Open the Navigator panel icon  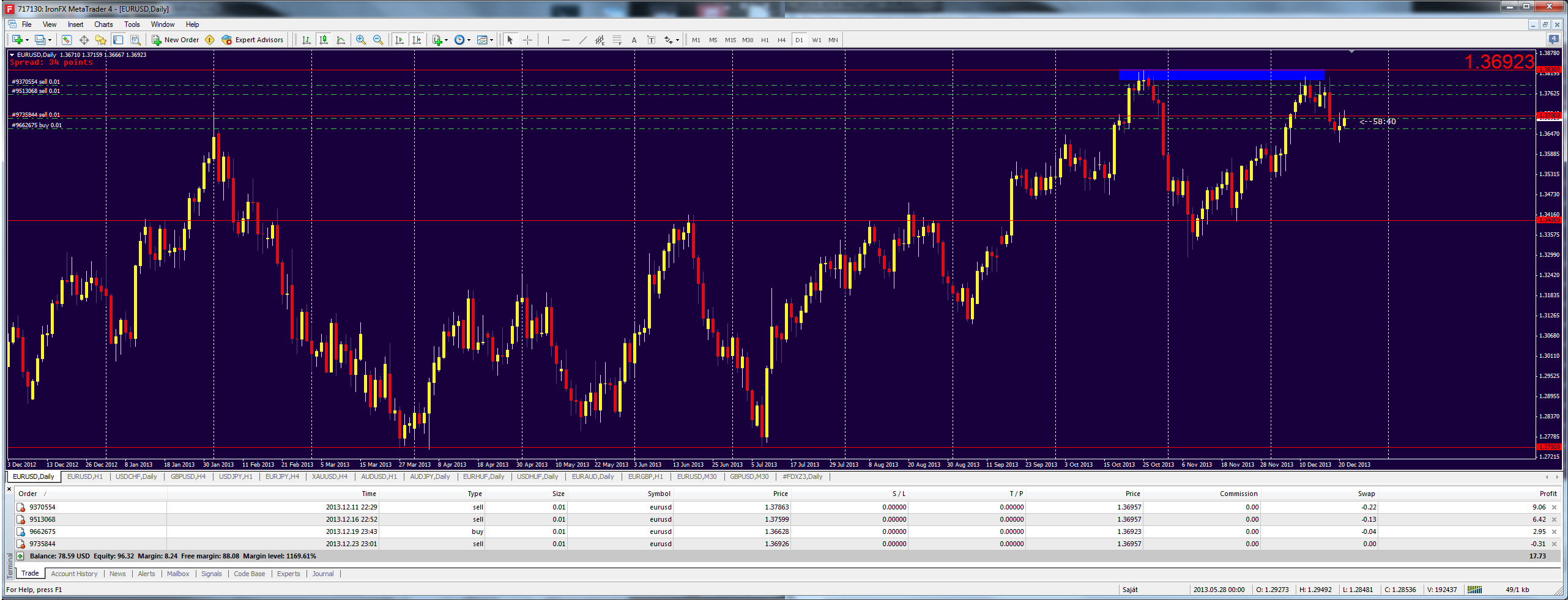[x=101, y=40]
